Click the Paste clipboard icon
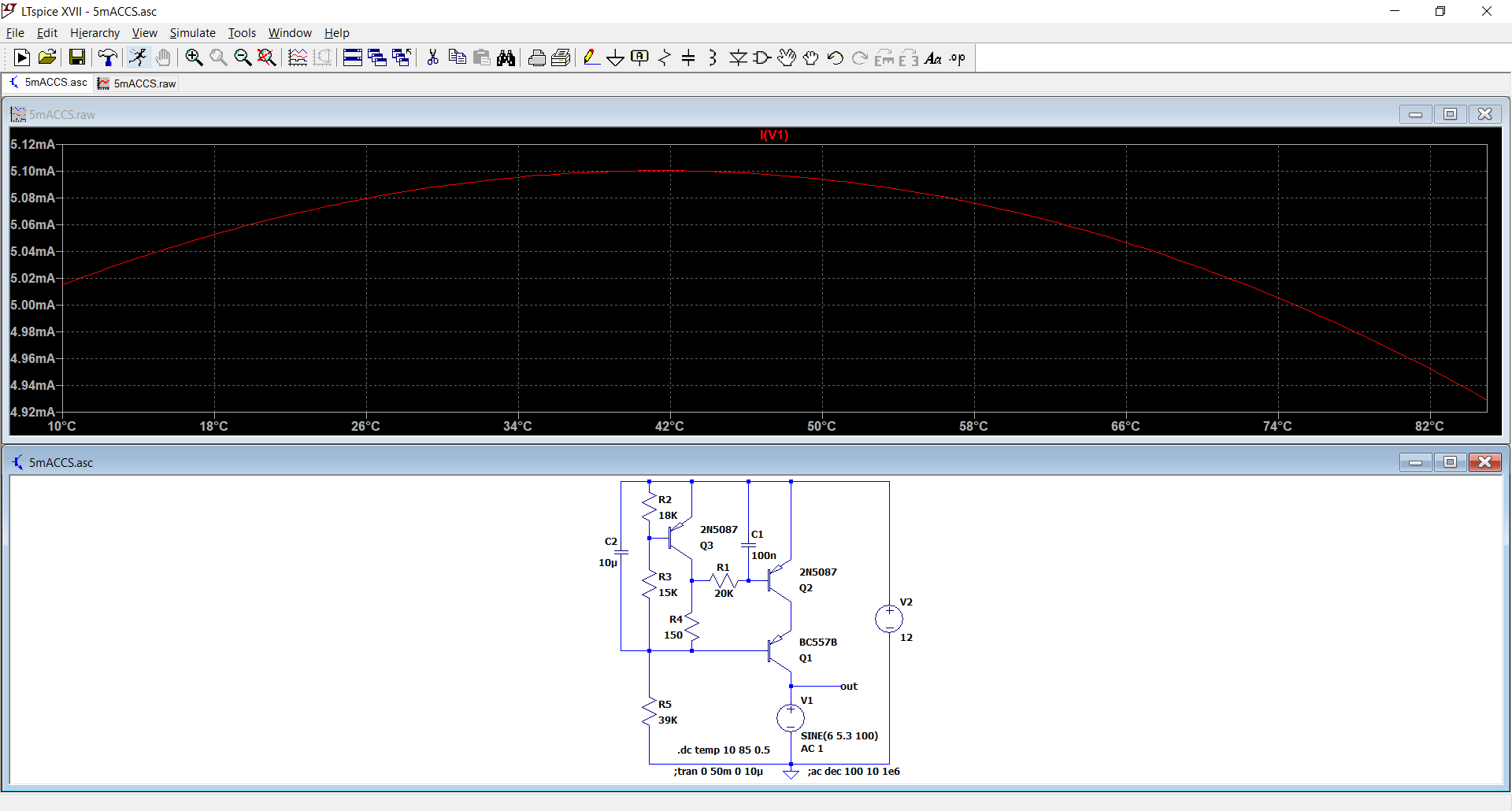The image size is (1512, 811). click(481, 57)
